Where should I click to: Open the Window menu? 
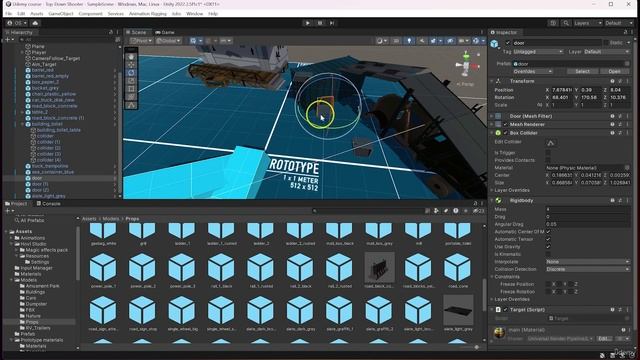click(194, 13)
